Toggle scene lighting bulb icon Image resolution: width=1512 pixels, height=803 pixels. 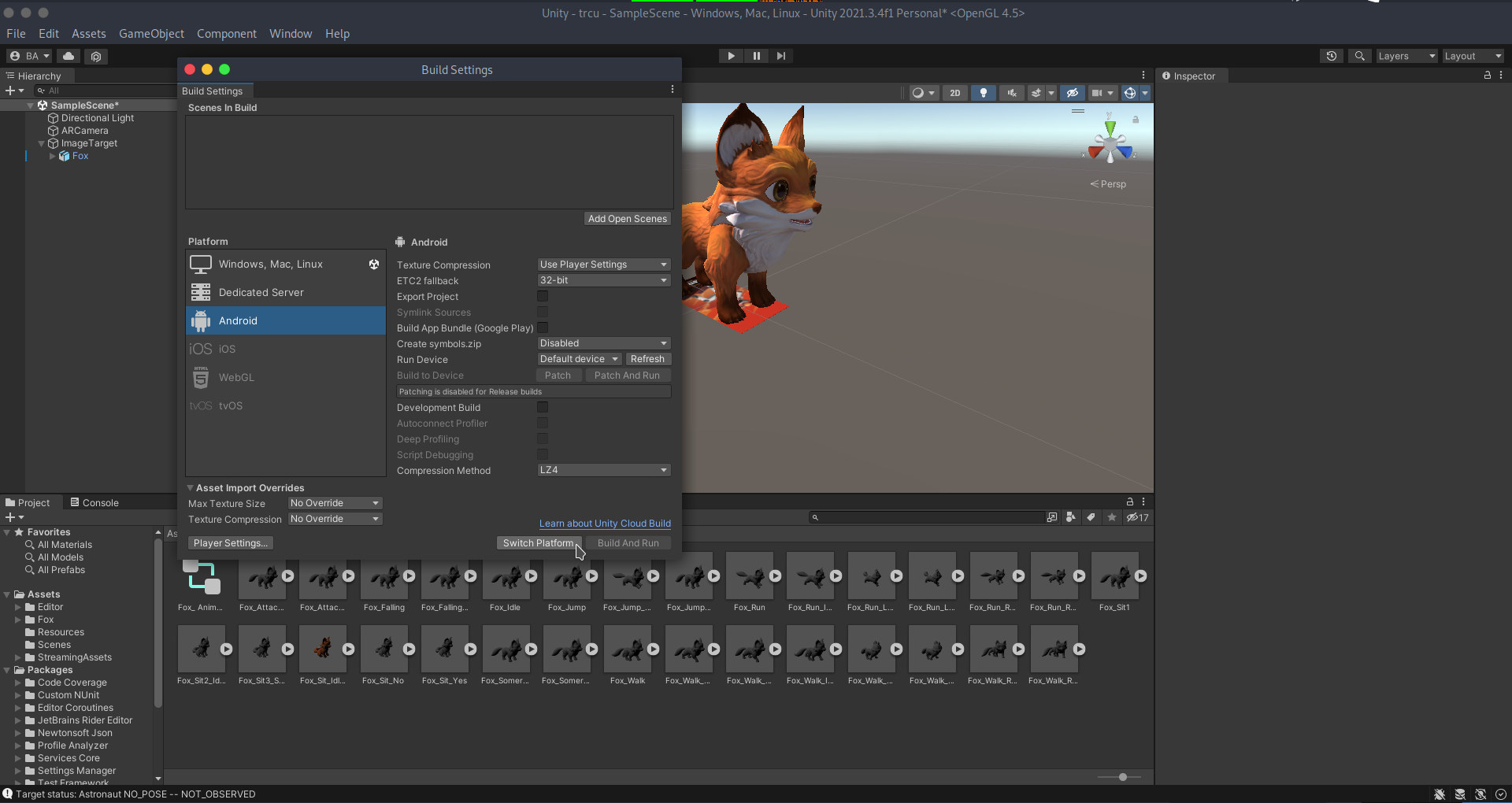coord(983,93)
